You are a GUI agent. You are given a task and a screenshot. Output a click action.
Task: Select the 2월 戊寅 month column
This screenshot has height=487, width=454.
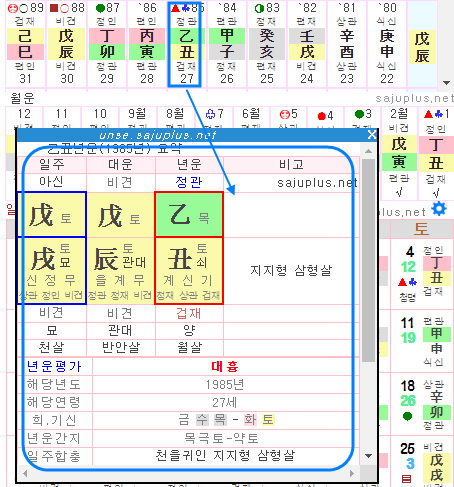click(399, 153)
